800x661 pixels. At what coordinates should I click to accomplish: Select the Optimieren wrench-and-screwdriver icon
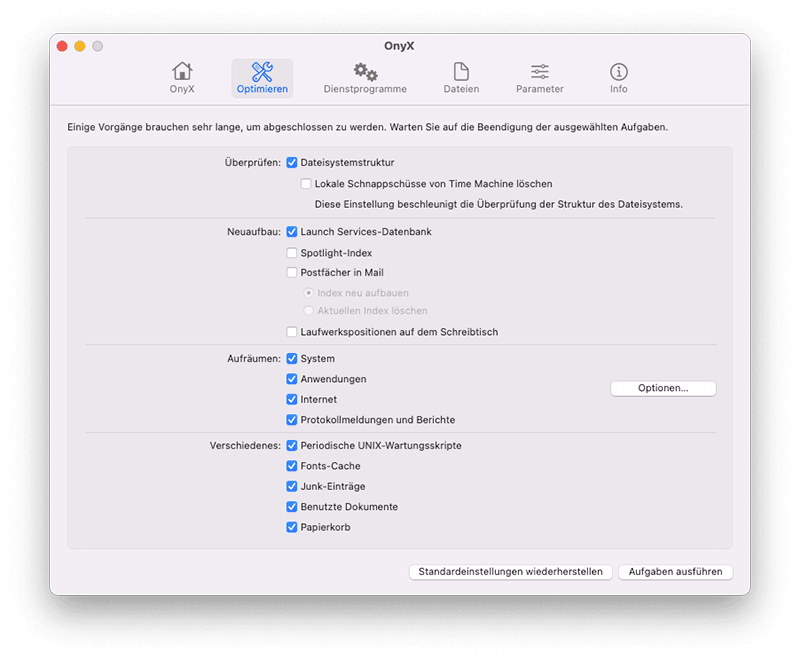(262, 72)
